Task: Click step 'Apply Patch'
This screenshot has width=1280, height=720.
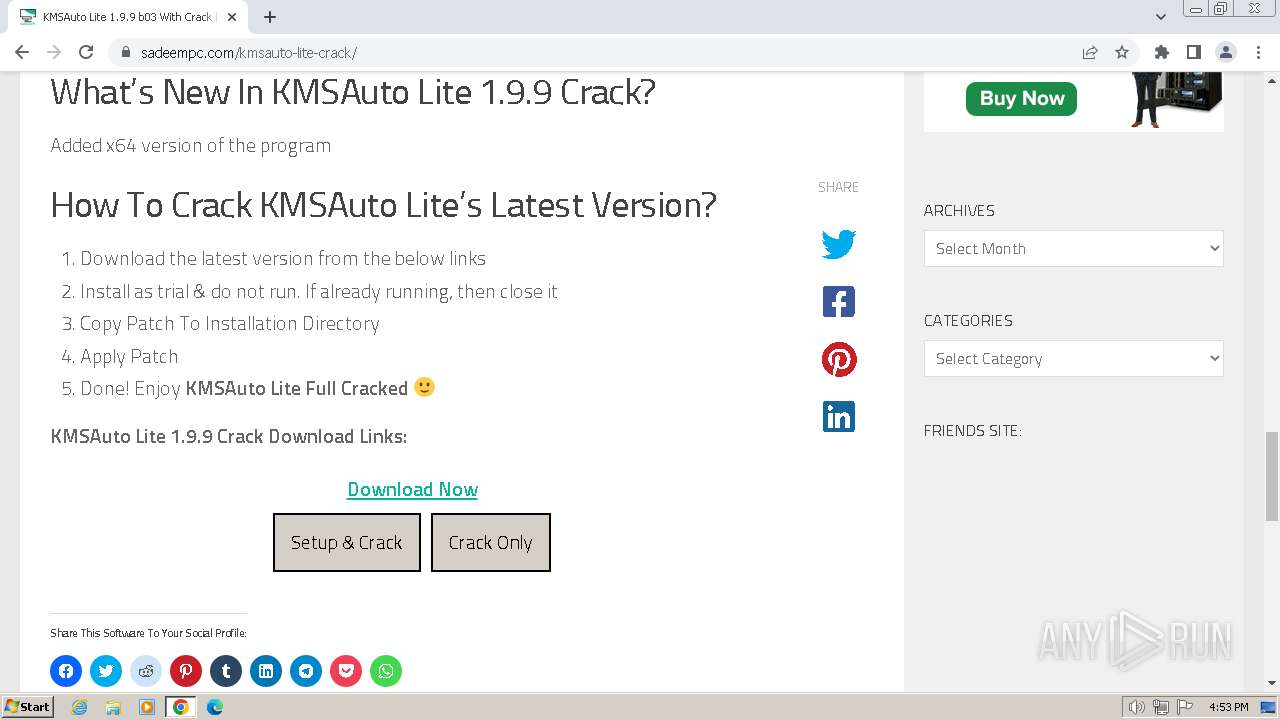Action: 129,356
